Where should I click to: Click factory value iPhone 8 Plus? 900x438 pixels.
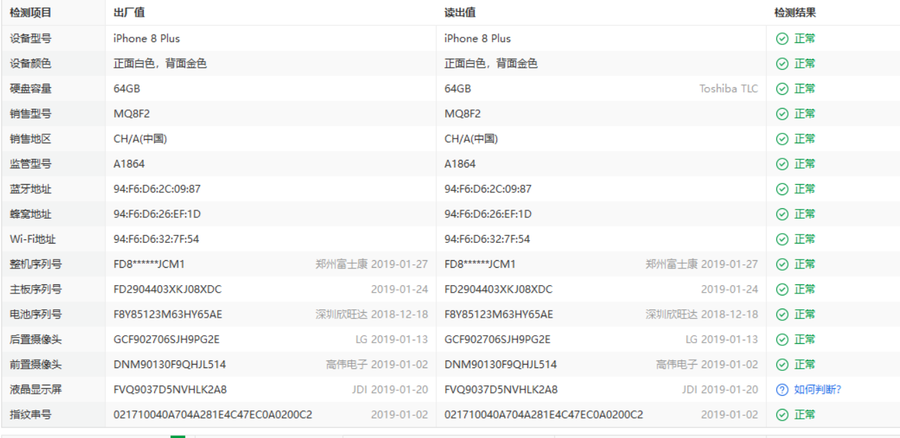coord(146,38)
